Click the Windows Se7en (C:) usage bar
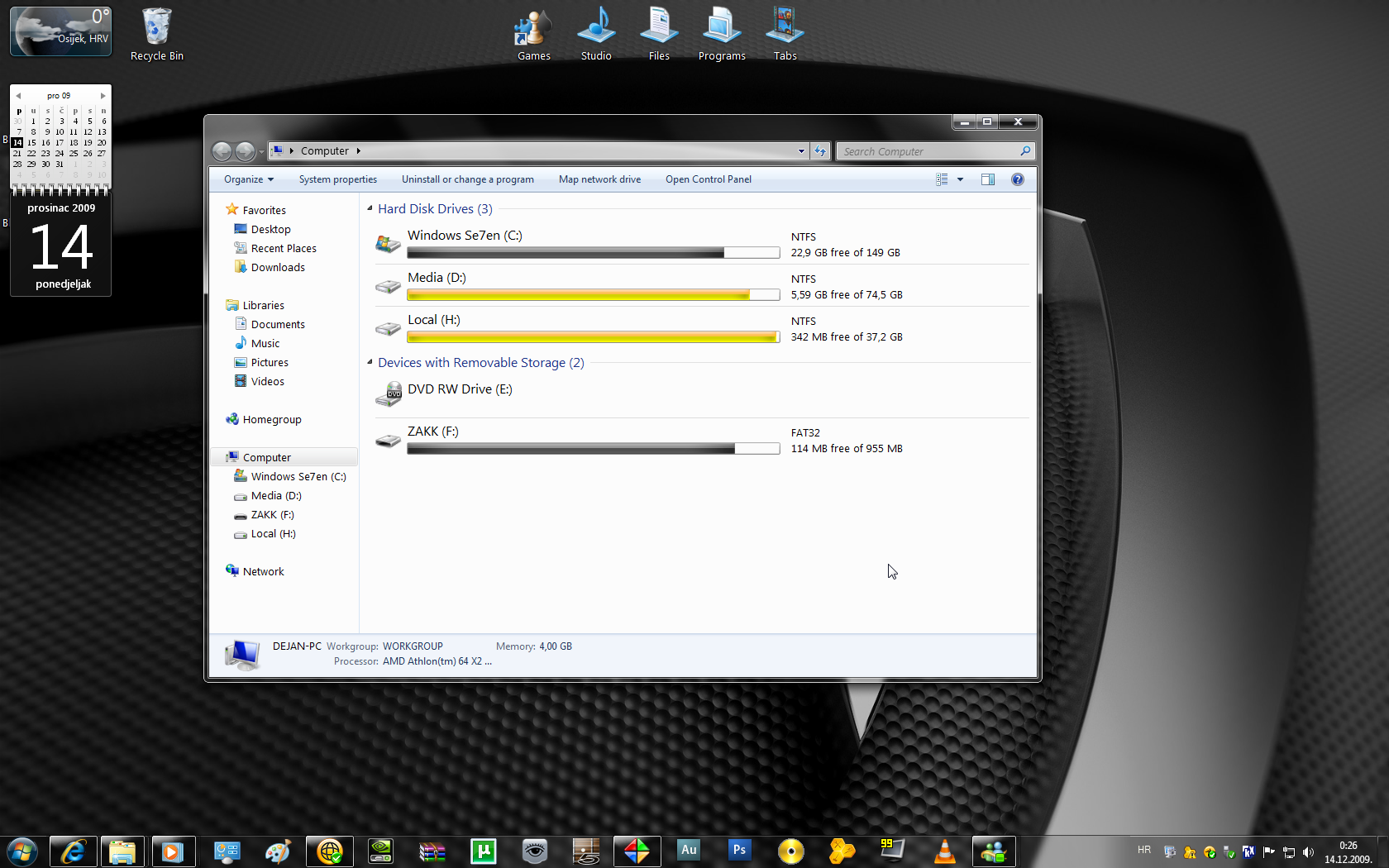This screenshot has height=868, width=1389. pyautogui.click(x=594, y=253)
